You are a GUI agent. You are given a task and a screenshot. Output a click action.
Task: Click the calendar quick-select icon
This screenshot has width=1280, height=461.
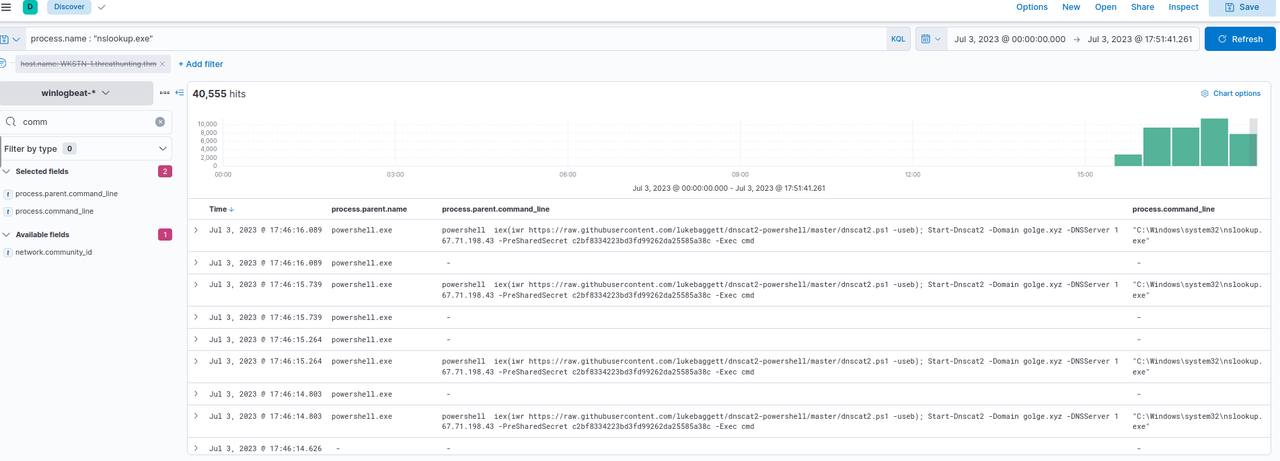[x=925, y=39]
